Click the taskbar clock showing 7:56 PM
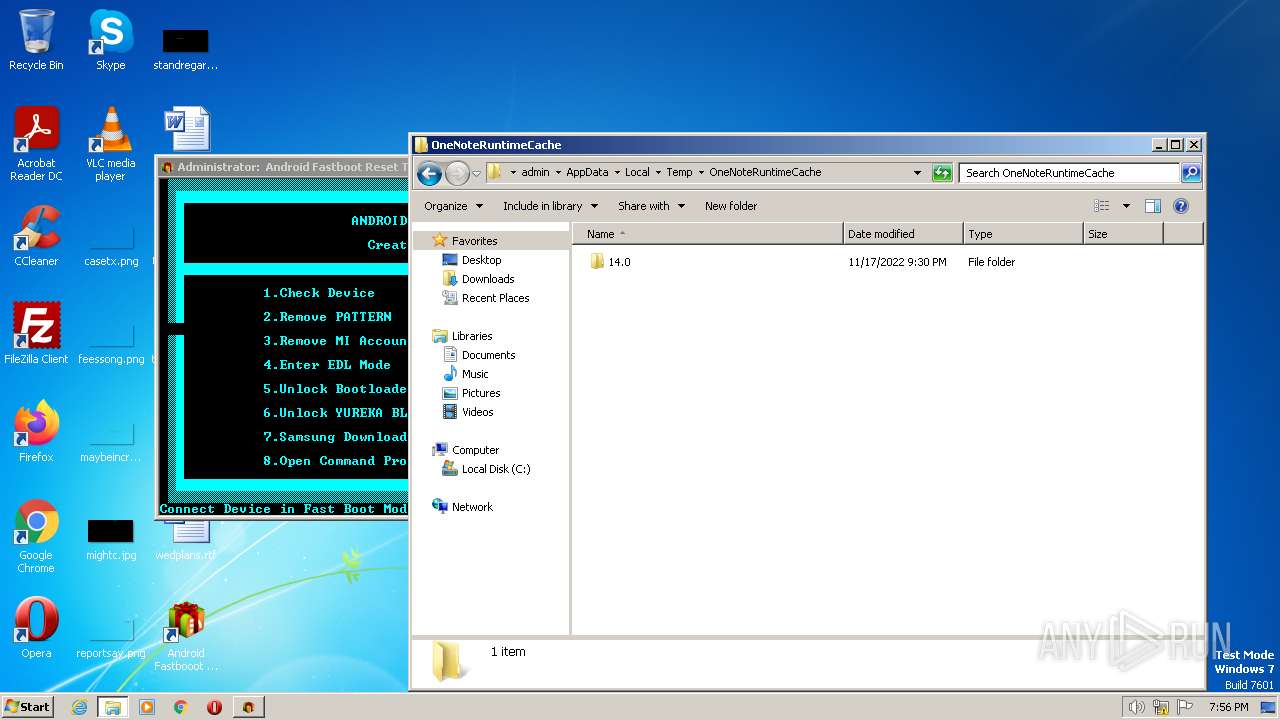 pos(1228,707)
